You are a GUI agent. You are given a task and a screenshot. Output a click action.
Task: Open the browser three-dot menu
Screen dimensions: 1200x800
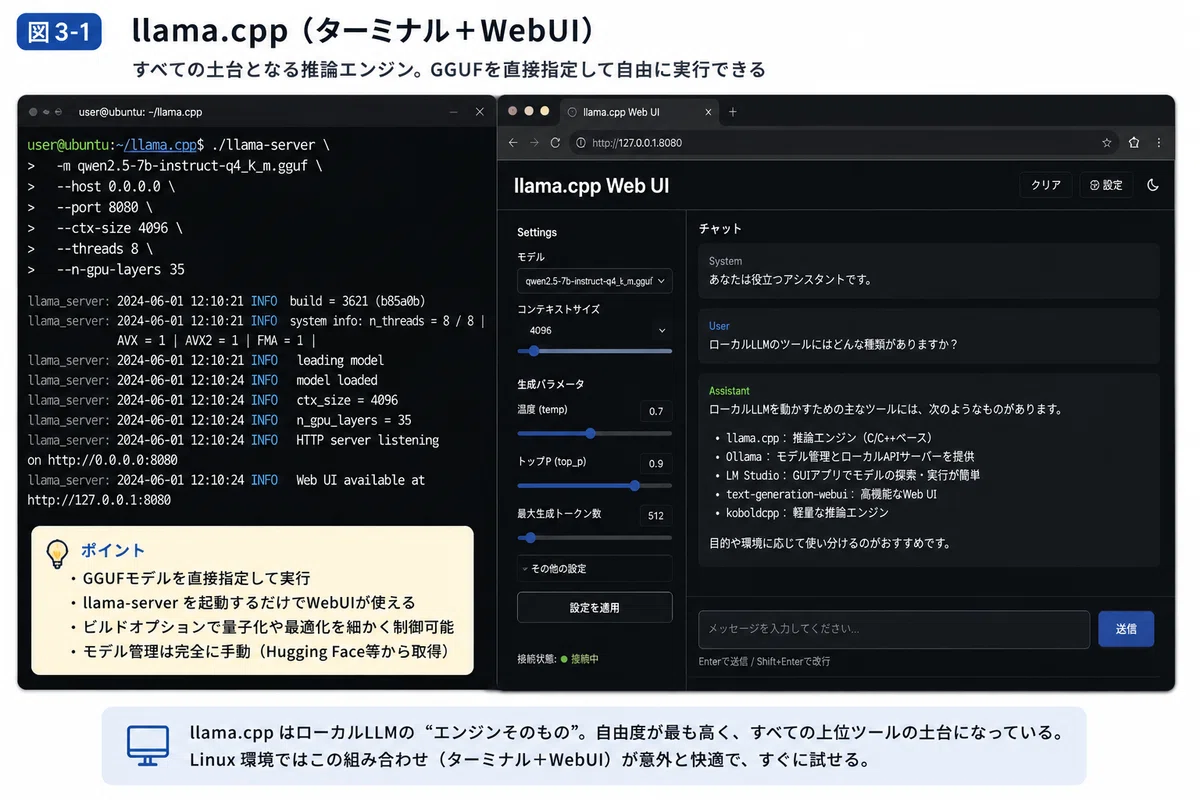[1159, 143]
